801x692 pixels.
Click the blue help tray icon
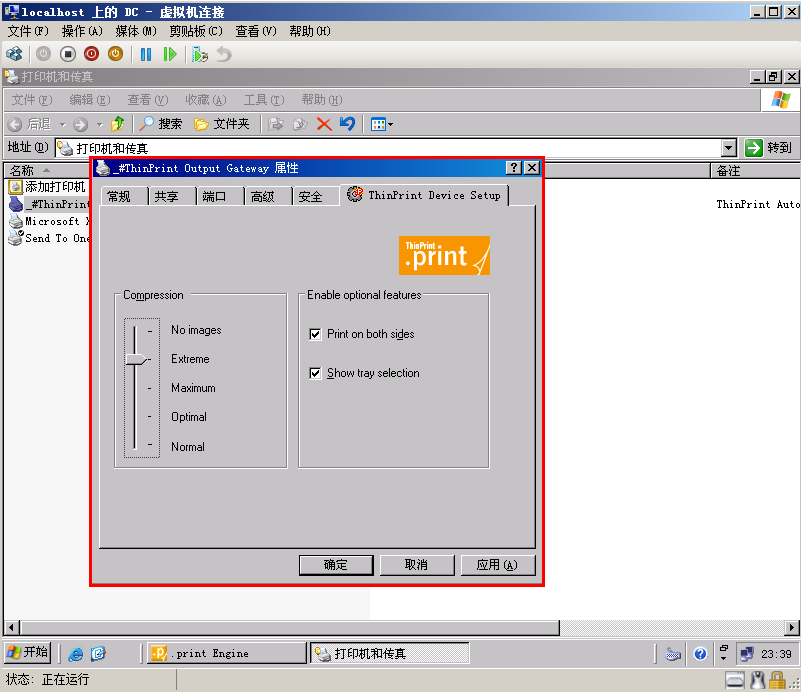point(700,654)
